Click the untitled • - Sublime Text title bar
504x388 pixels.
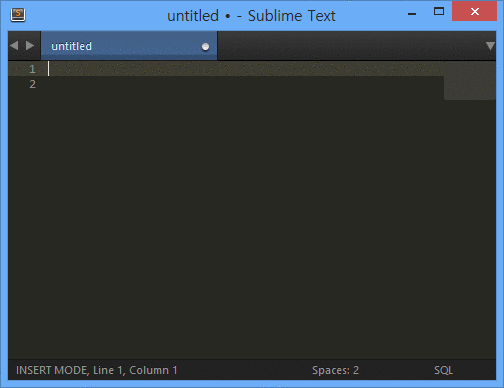pyautogui.click(x=251, y=16)
